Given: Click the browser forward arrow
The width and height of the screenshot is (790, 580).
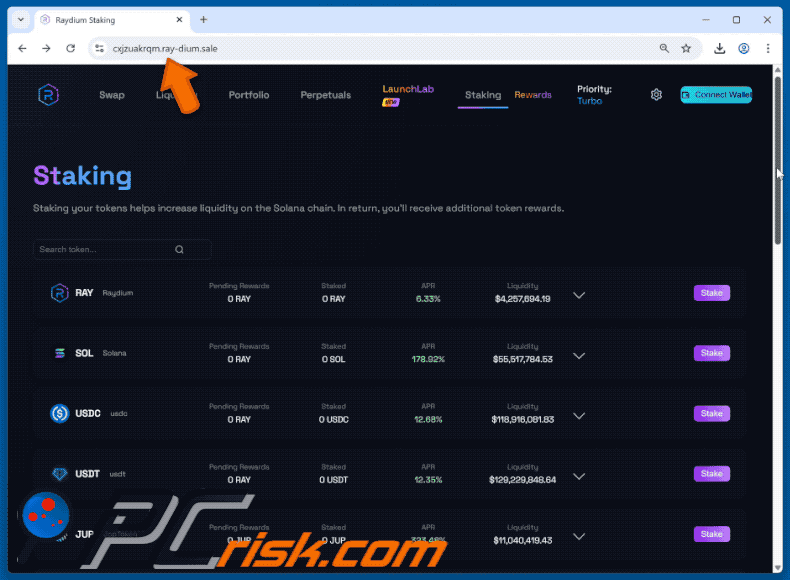Looking at the screenshot, I should coord(46,48).
